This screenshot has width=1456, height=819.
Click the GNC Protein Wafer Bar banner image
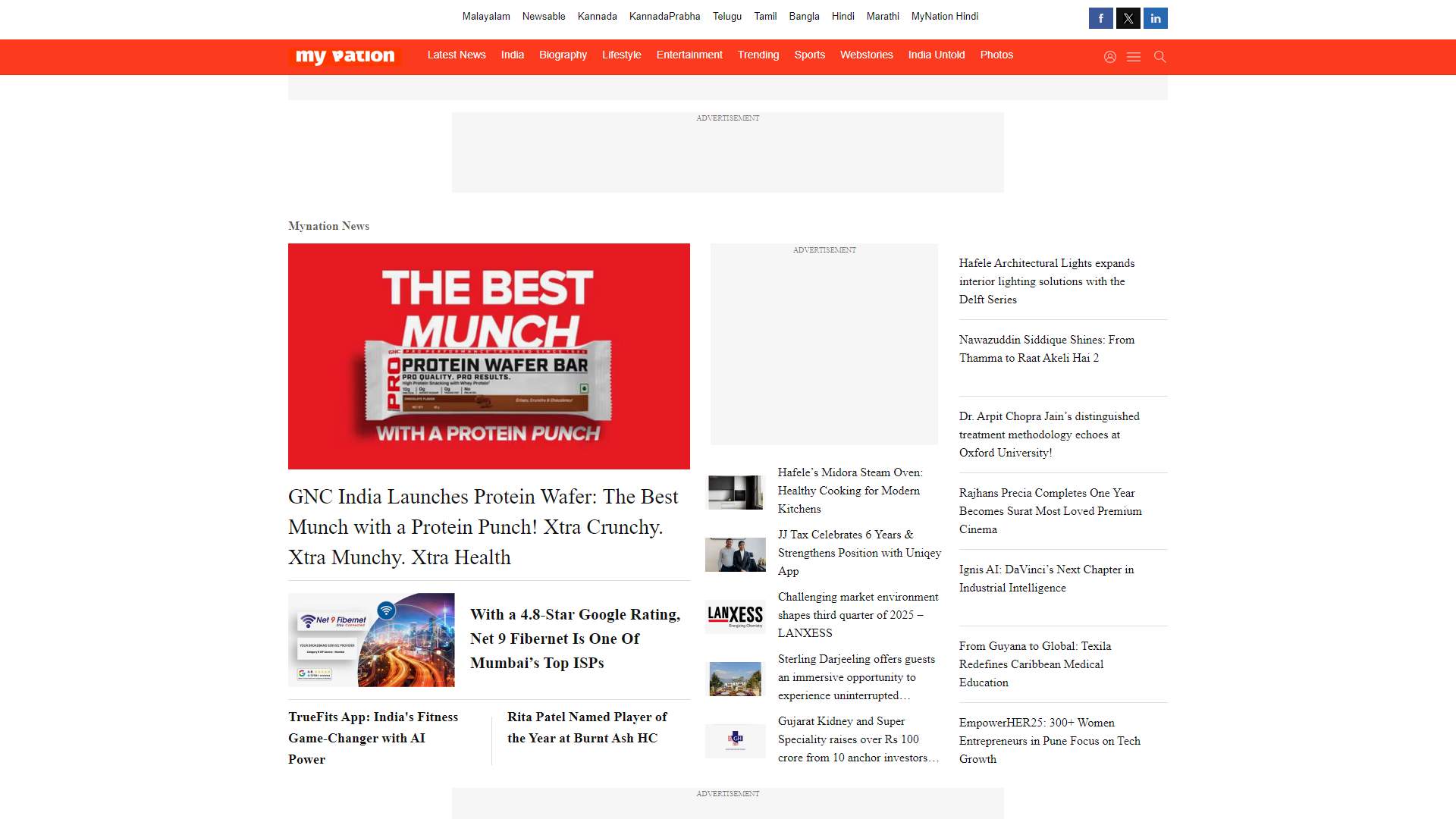489,356
